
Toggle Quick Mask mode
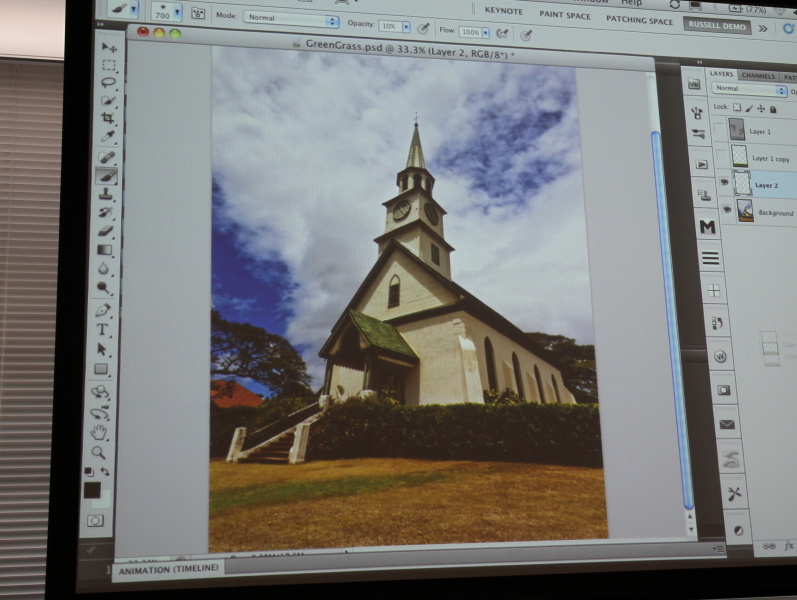(x=95, y=520)
